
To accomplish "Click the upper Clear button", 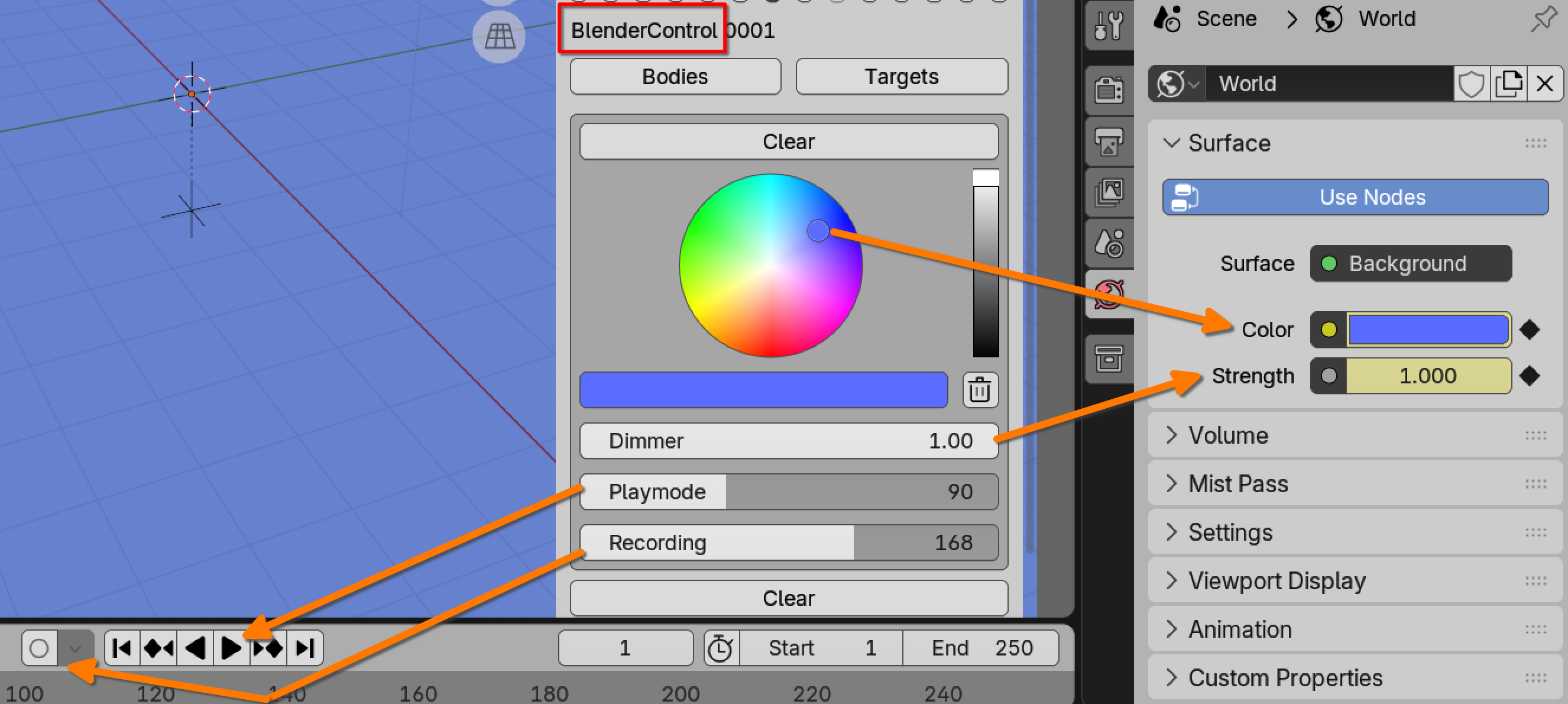I will pos(788,141).
